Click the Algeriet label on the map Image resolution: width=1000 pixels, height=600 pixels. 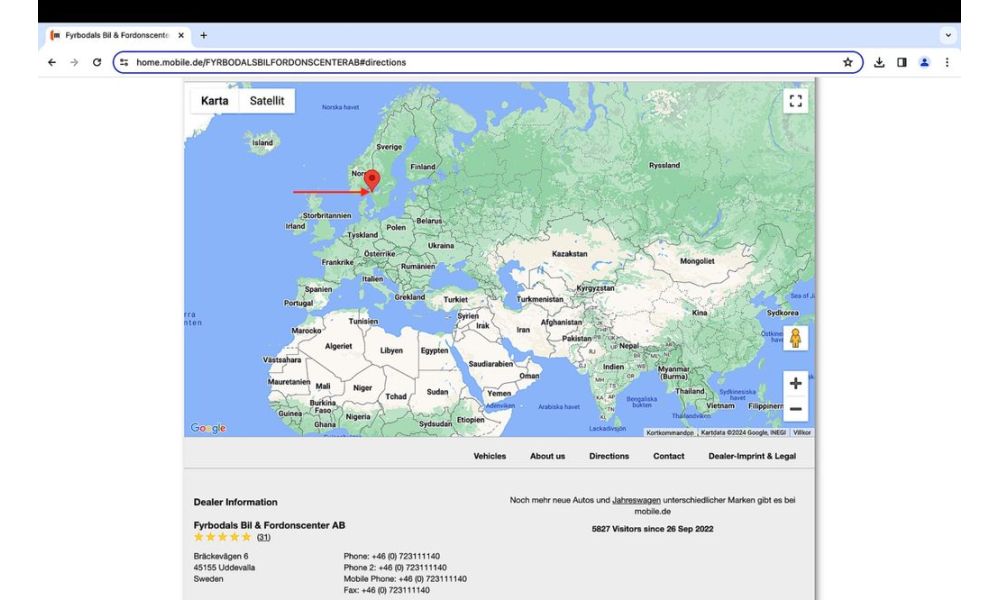pos(338,346)
